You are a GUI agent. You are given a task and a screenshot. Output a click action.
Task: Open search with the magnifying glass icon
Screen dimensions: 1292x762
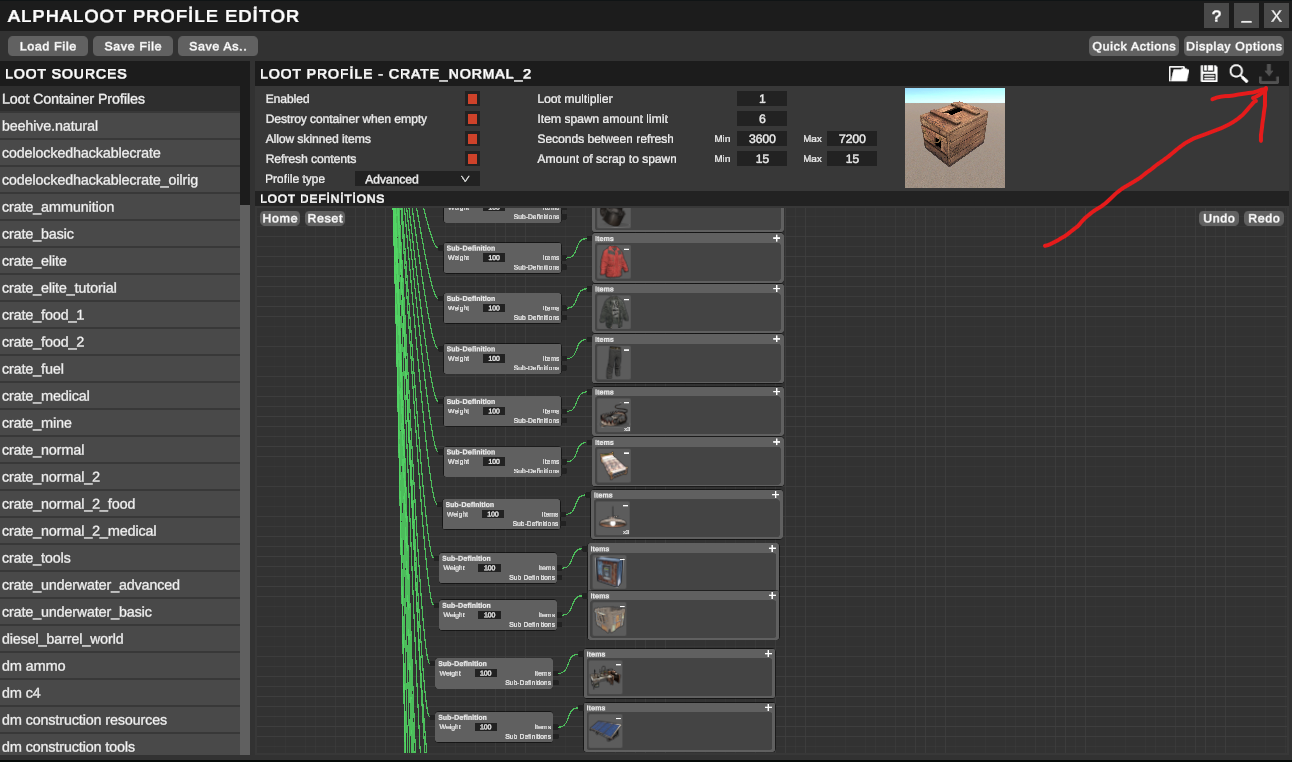click(1239, 73)
